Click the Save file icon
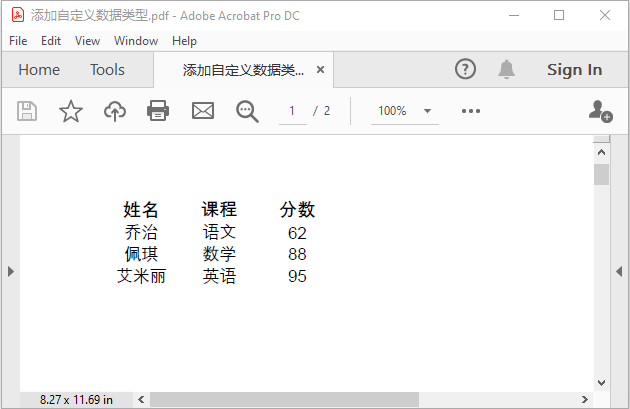The image size is (630, 409). pyautogui.click(x=27, y=111)
